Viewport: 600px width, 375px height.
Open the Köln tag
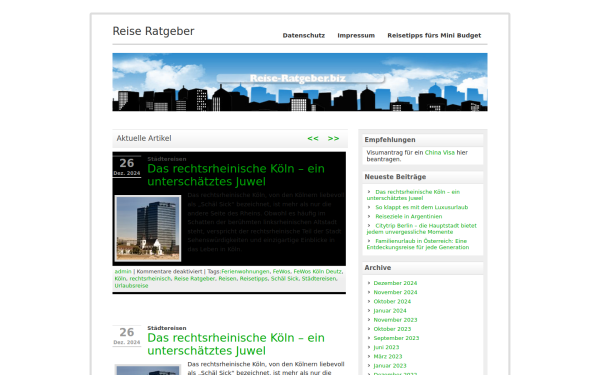click(x=120, y=279)
